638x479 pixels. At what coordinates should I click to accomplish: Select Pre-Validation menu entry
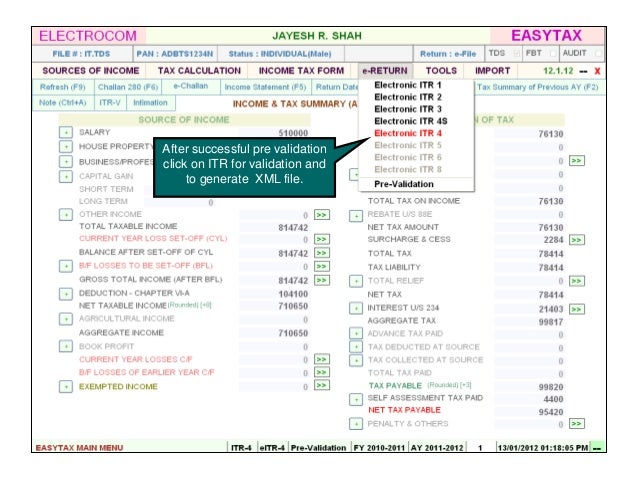[404, 184]
